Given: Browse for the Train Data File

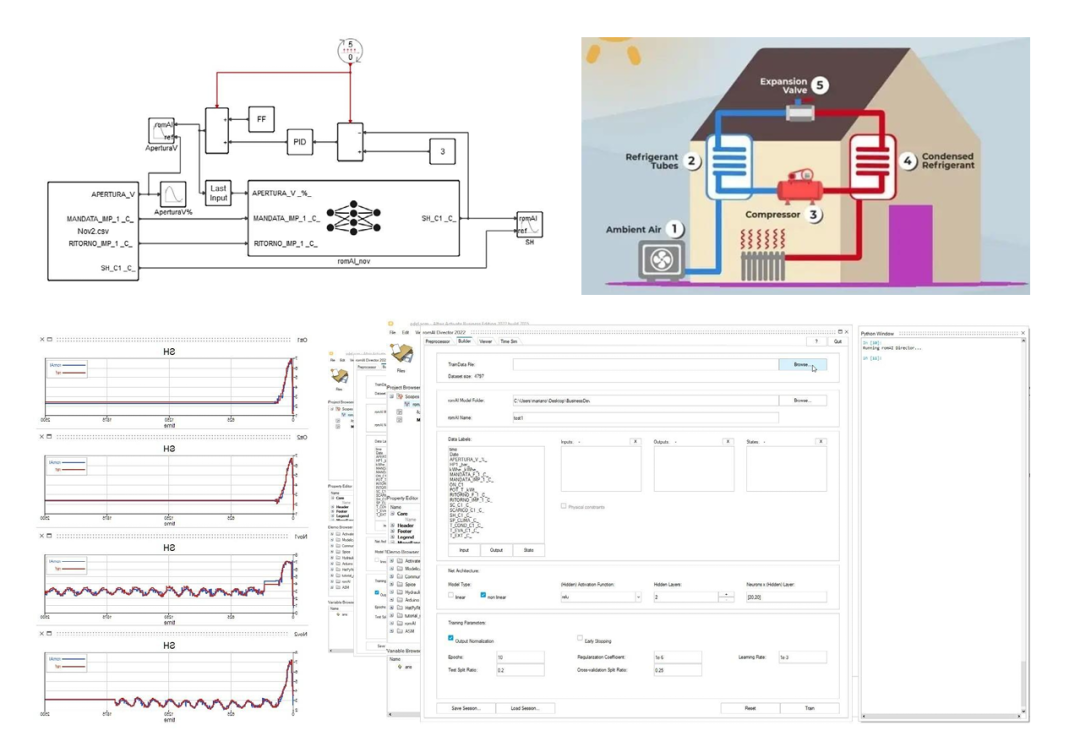Looking at the screenshot, I should click(802, 364).
